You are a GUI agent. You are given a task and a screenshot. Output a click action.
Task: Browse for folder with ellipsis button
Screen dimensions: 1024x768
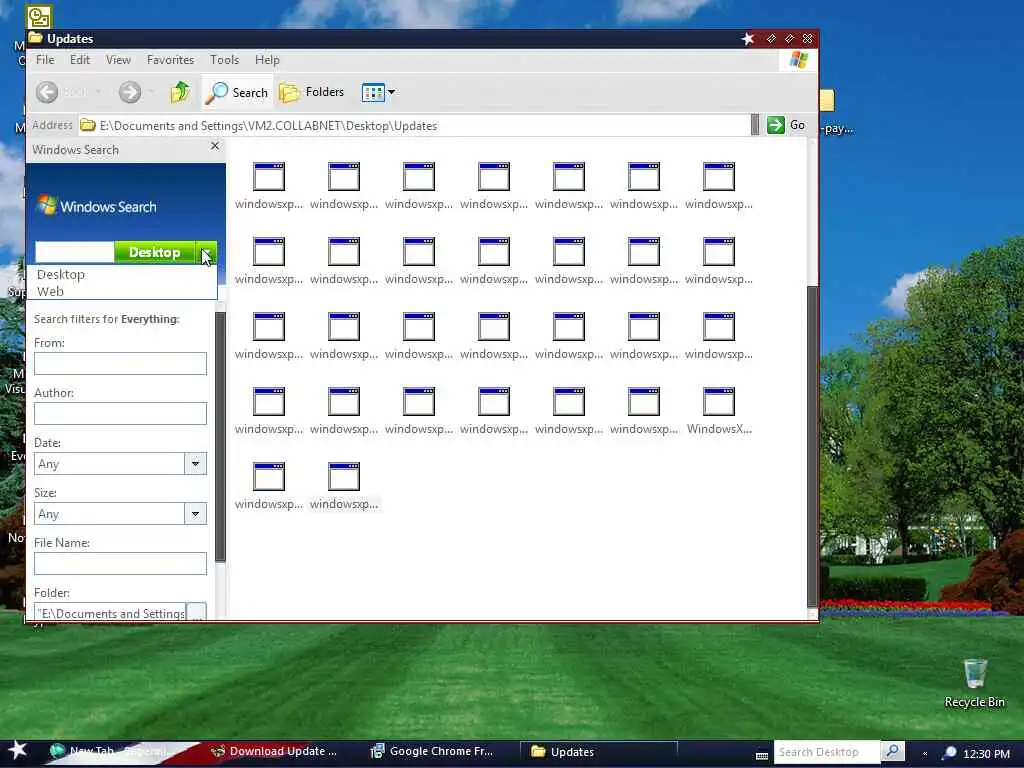coord(197,613)
